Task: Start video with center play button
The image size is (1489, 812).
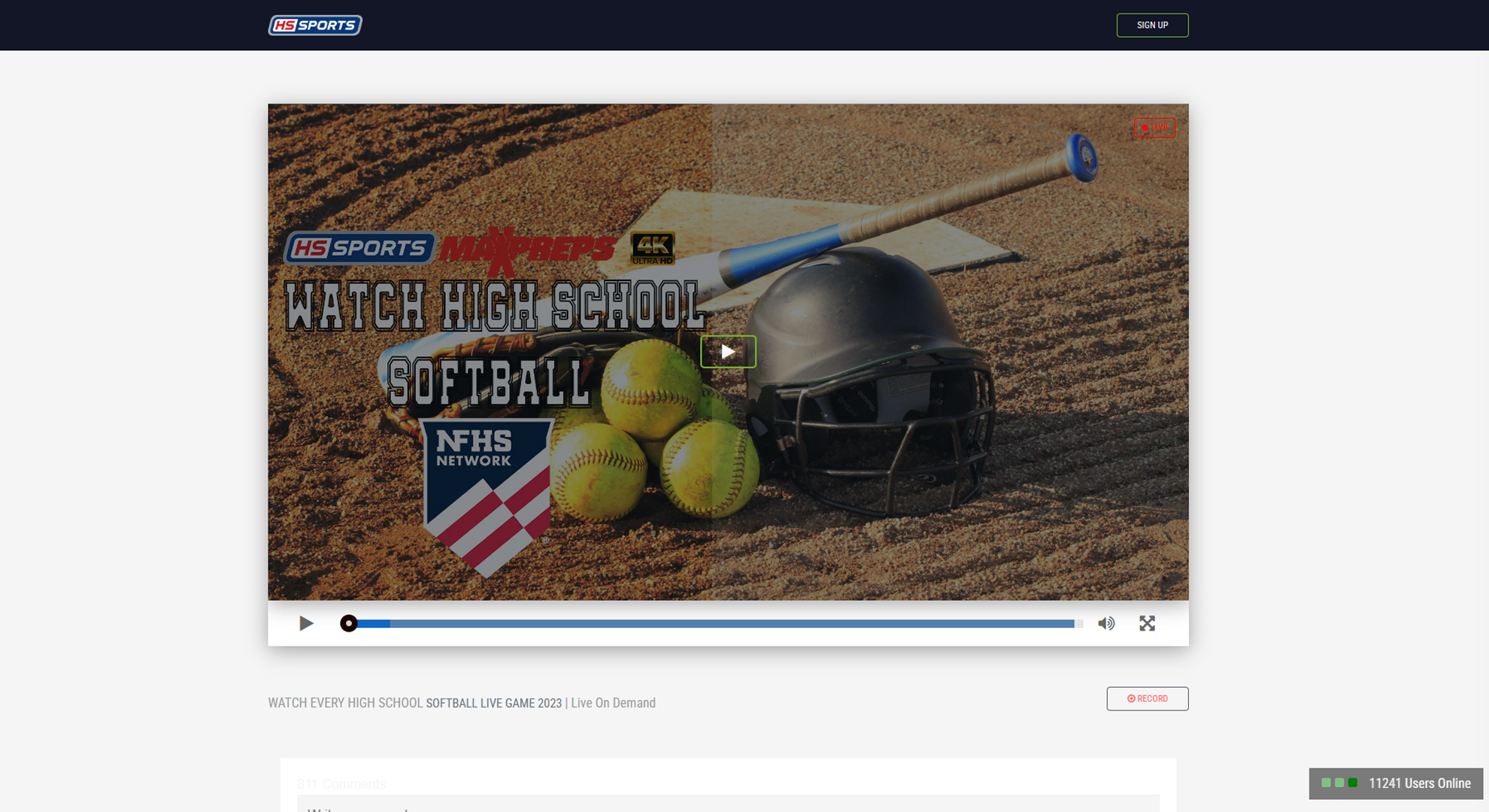Action: 728,351
